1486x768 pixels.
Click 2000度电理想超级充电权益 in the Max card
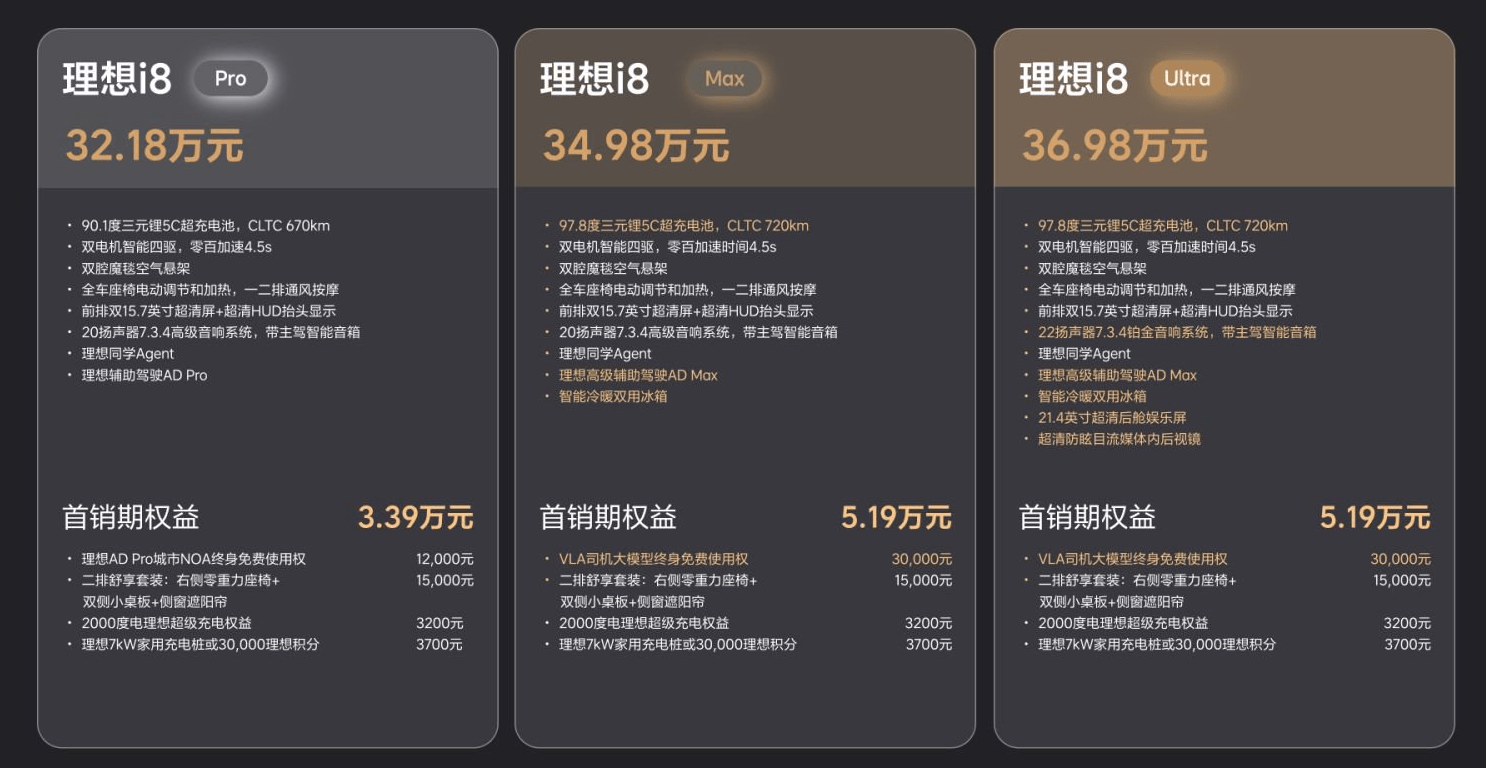pyautogui.click(x=643, y=623)
